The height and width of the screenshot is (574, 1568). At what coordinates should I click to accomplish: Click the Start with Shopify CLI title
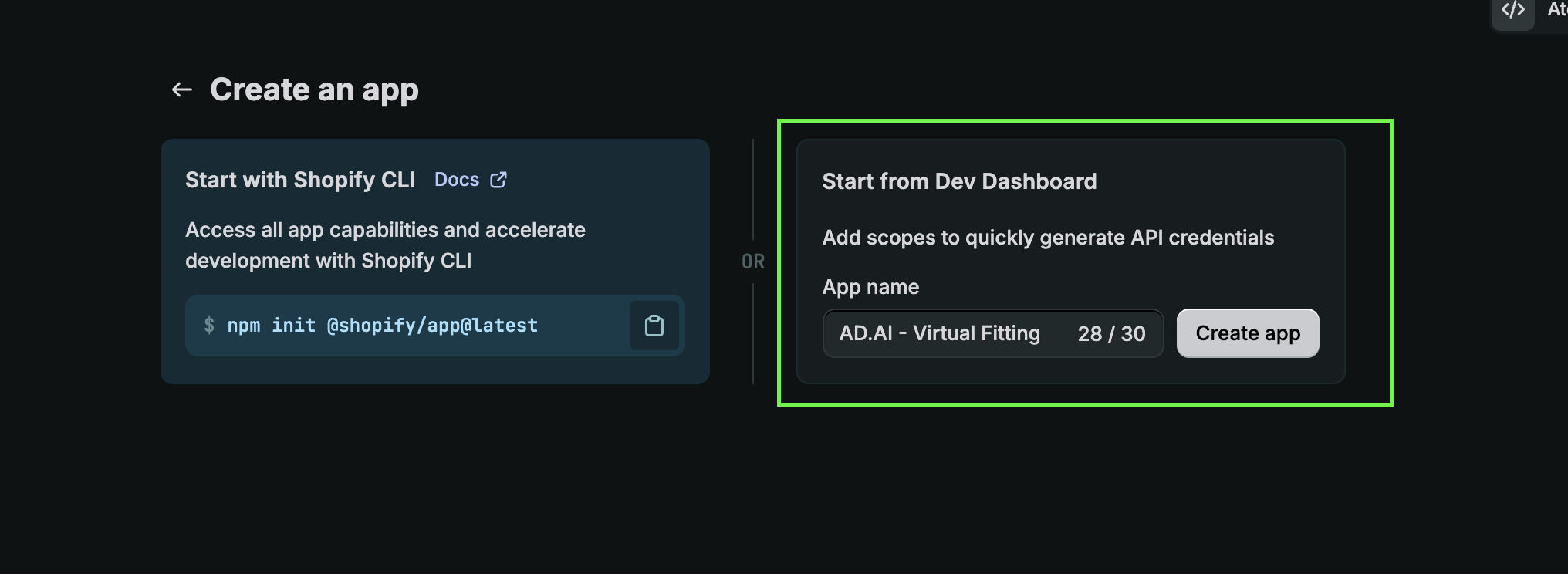(x=300, y=180)
